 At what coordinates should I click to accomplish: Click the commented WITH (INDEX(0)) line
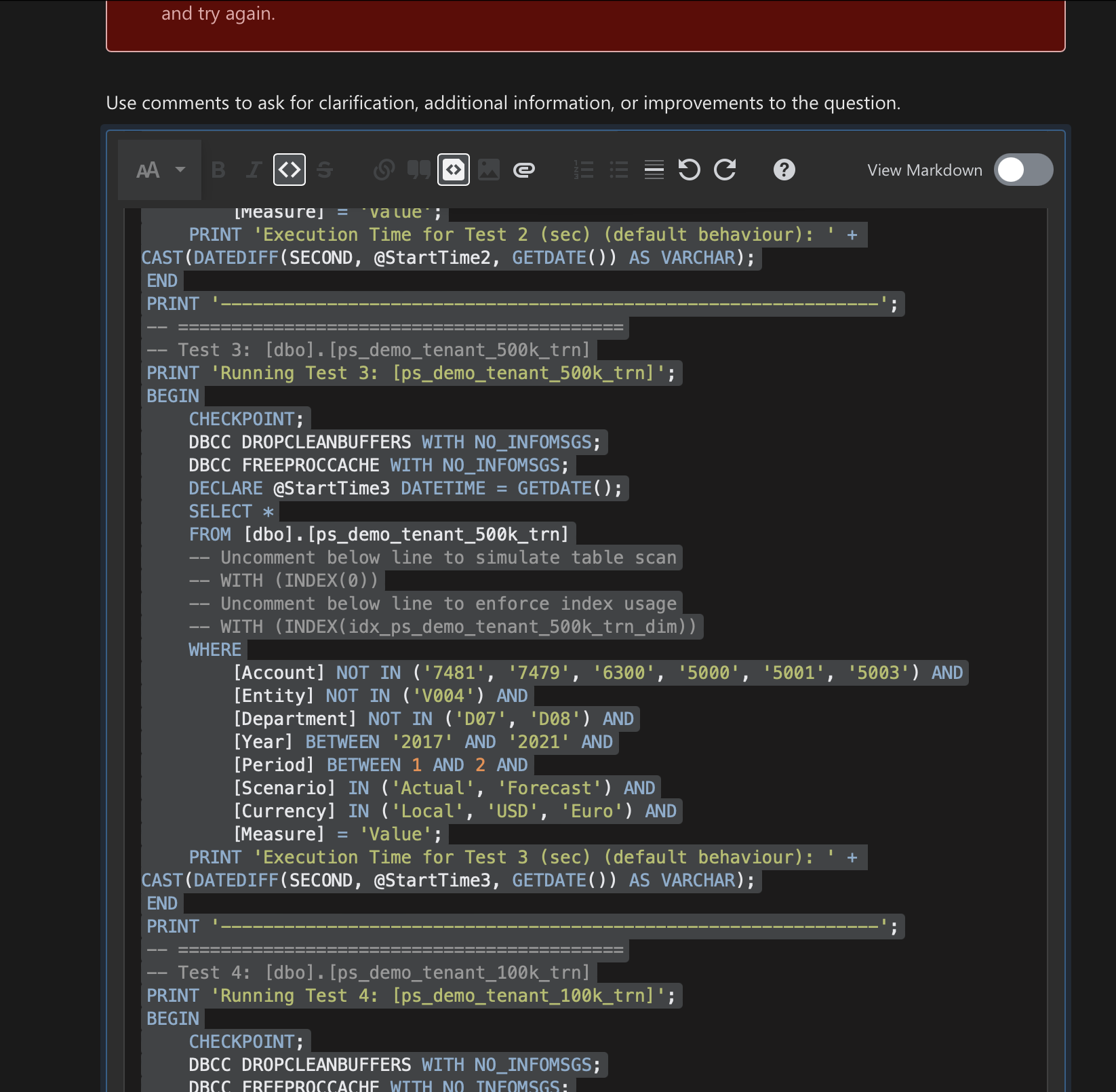coord(283,581)
